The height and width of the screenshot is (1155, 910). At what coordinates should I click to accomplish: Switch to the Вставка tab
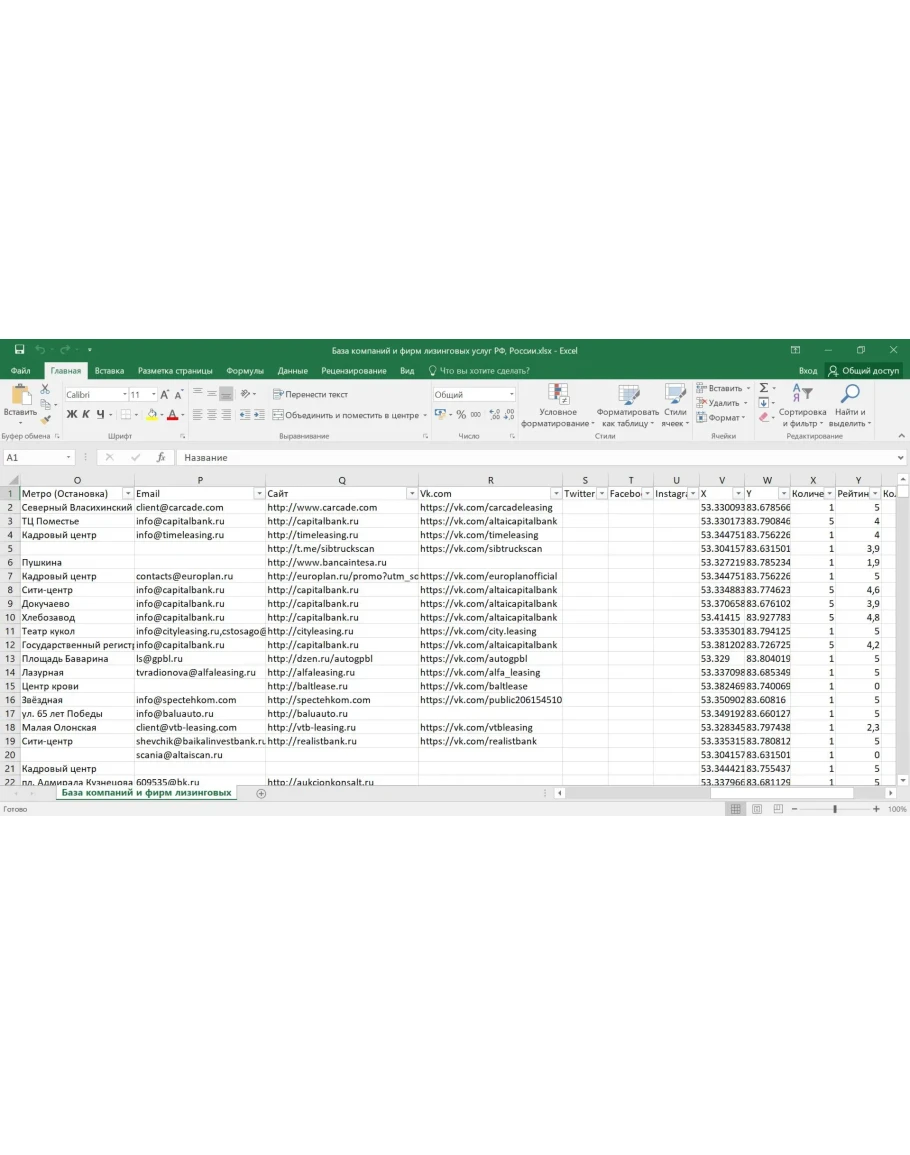tap(109, 371)
